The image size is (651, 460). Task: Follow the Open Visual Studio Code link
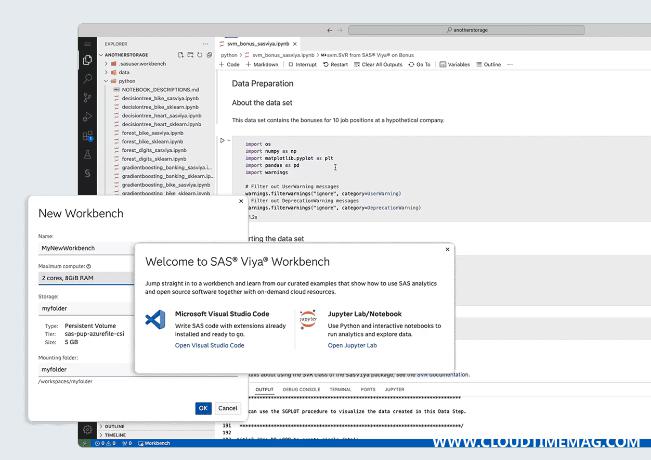point(210,345)
